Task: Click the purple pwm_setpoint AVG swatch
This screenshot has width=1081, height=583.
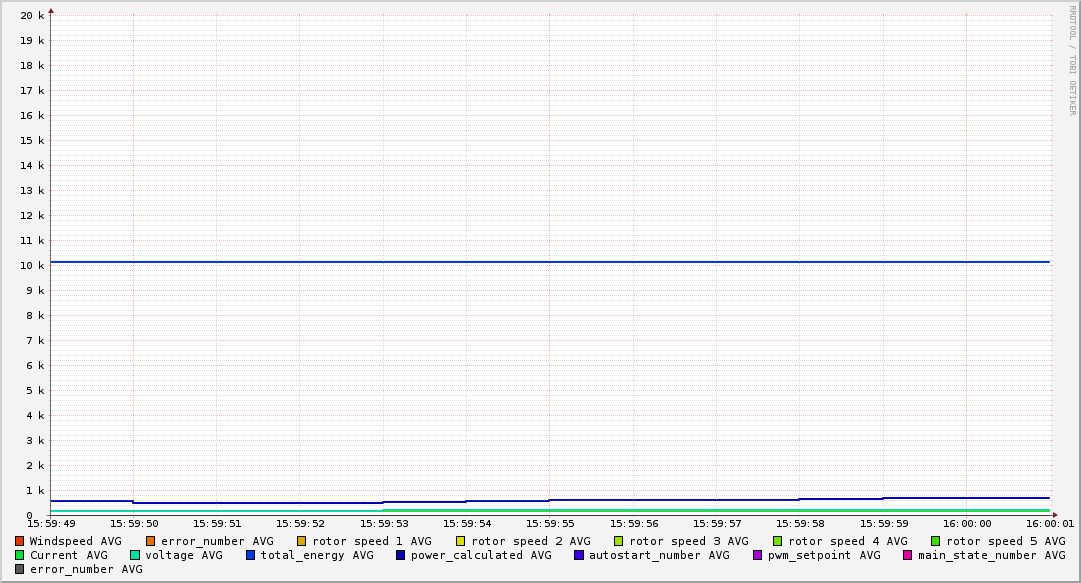Action: coord(758,555)
